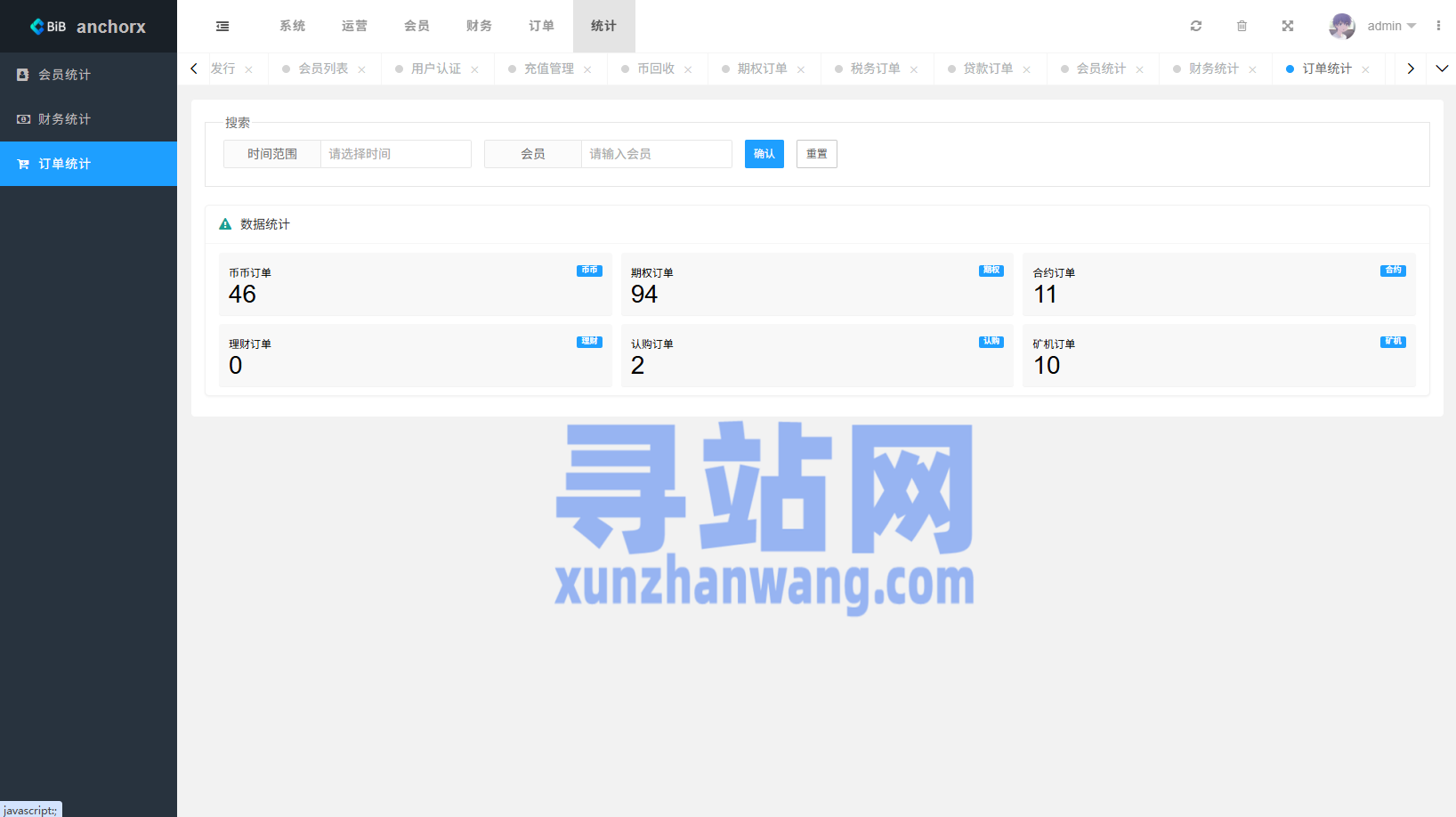Screen dimensions: 1456x817
Task: Close the 期权订单 tab
Action: point(801,69)
